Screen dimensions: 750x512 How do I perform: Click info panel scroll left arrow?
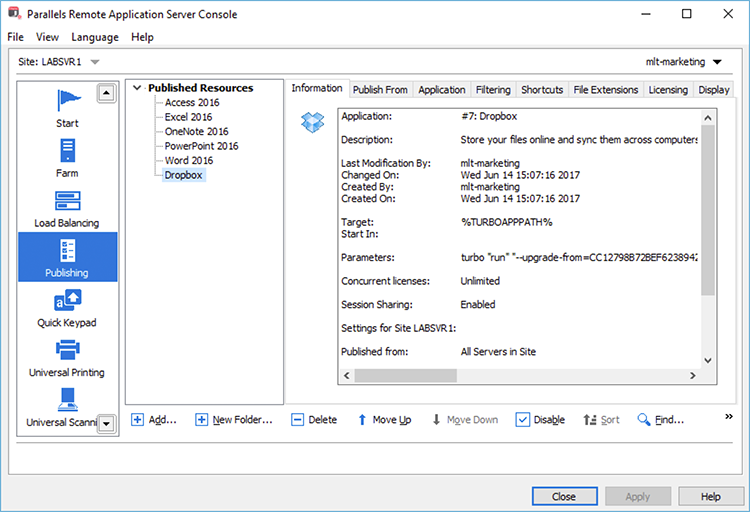[347, 376]
